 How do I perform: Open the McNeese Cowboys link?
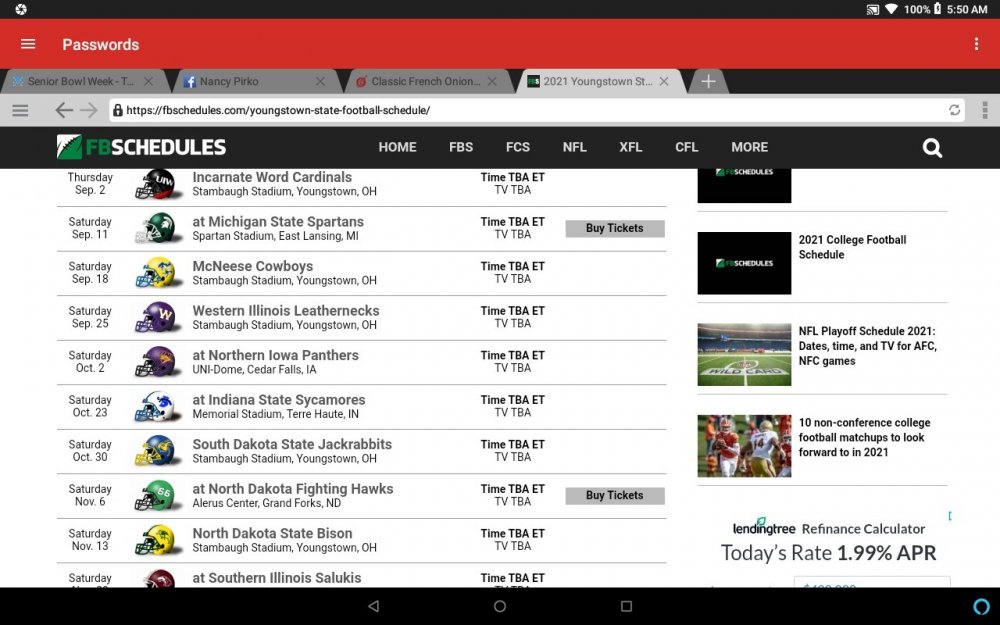pyautogui.click(x=253, y=266)
